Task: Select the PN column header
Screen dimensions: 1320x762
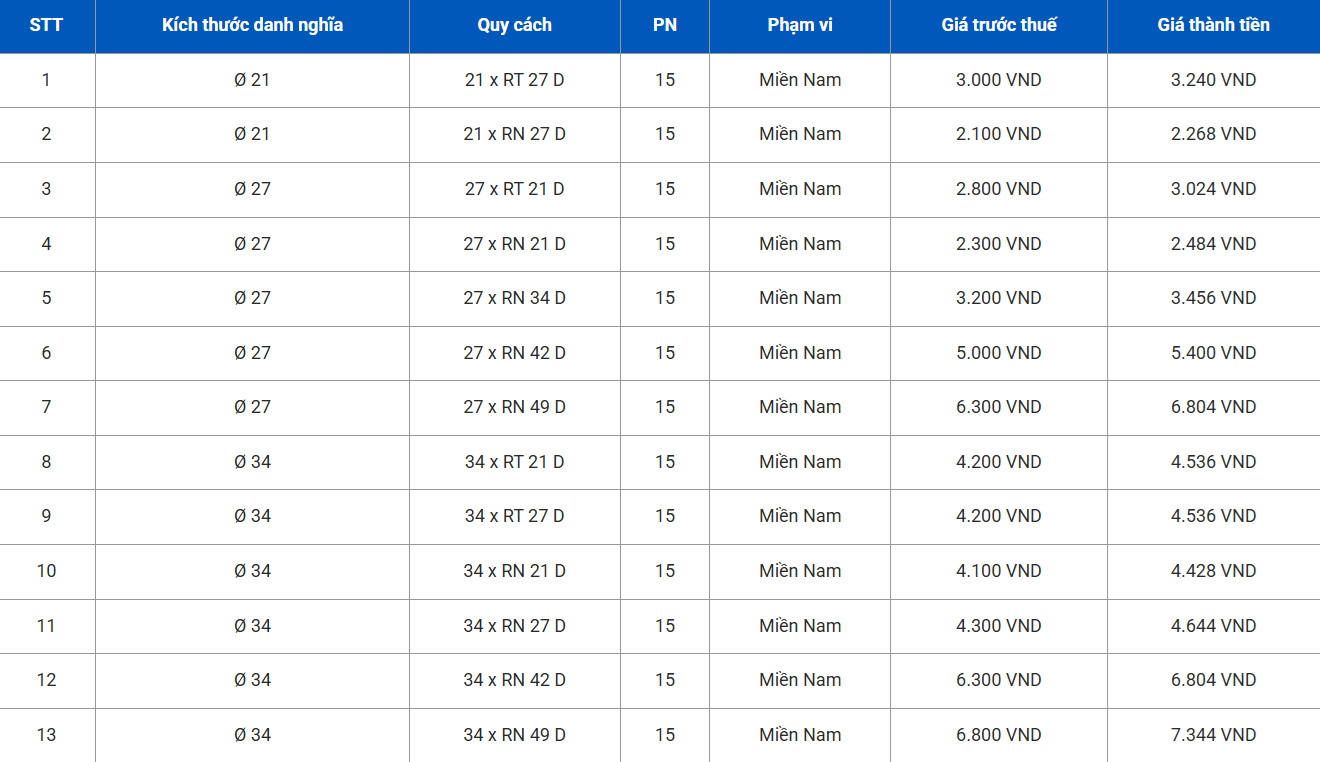Action: (x=665, y=25)
